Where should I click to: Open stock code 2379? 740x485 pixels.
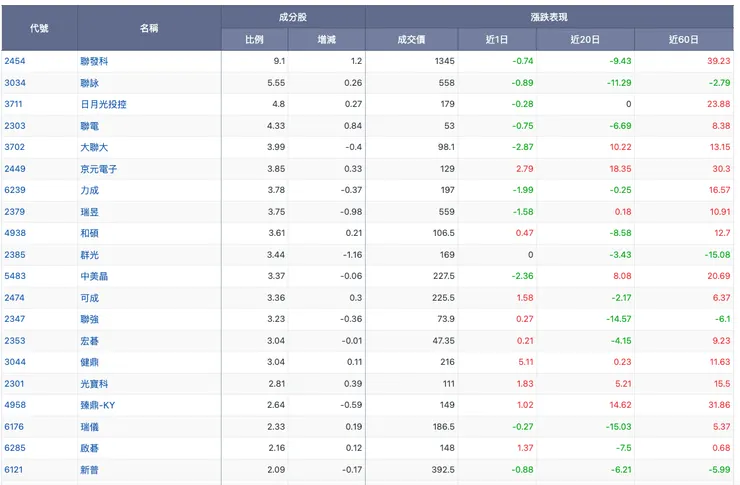tap(14, 211)
